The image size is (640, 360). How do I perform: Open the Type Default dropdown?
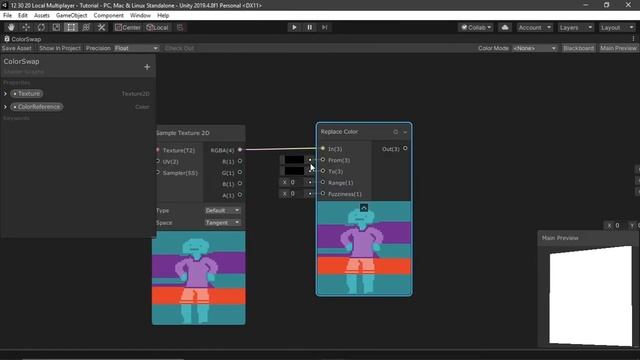coord(222,210)
